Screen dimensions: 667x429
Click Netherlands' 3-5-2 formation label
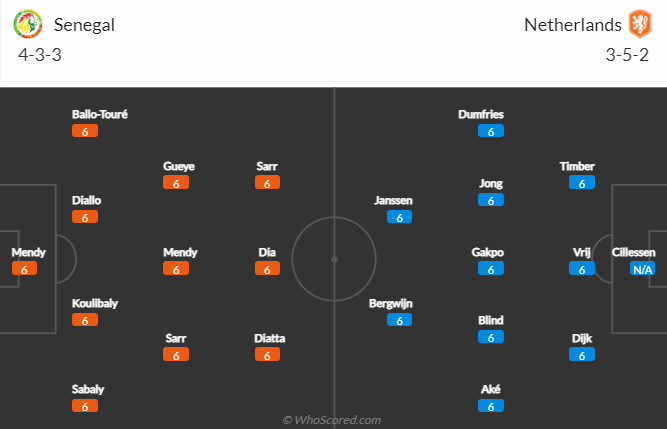coord(627,55)
